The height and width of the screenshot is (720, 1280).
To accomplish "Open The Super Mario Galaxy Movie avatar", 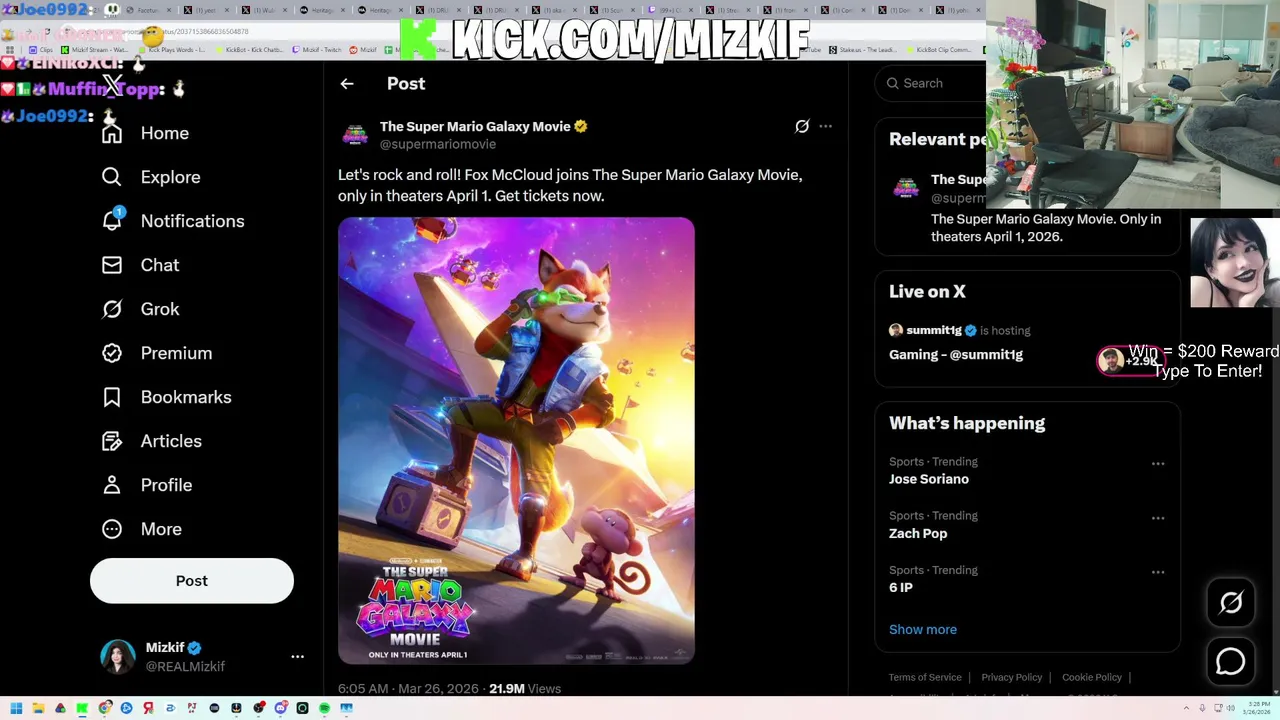I will pyautogui.click(x=355, y=135).
